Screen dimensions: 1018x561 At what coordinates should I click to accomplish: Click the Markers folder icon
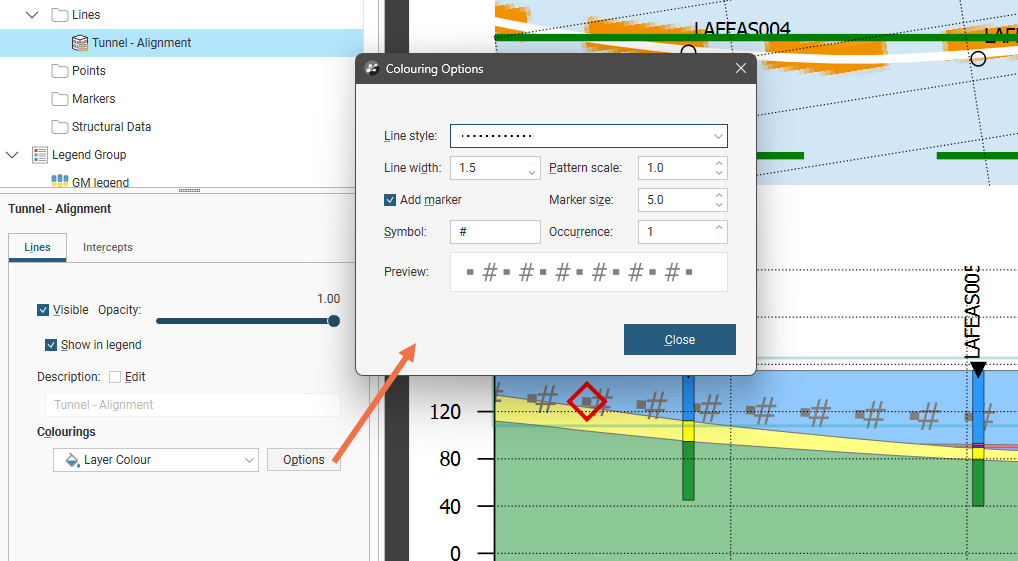60,99
